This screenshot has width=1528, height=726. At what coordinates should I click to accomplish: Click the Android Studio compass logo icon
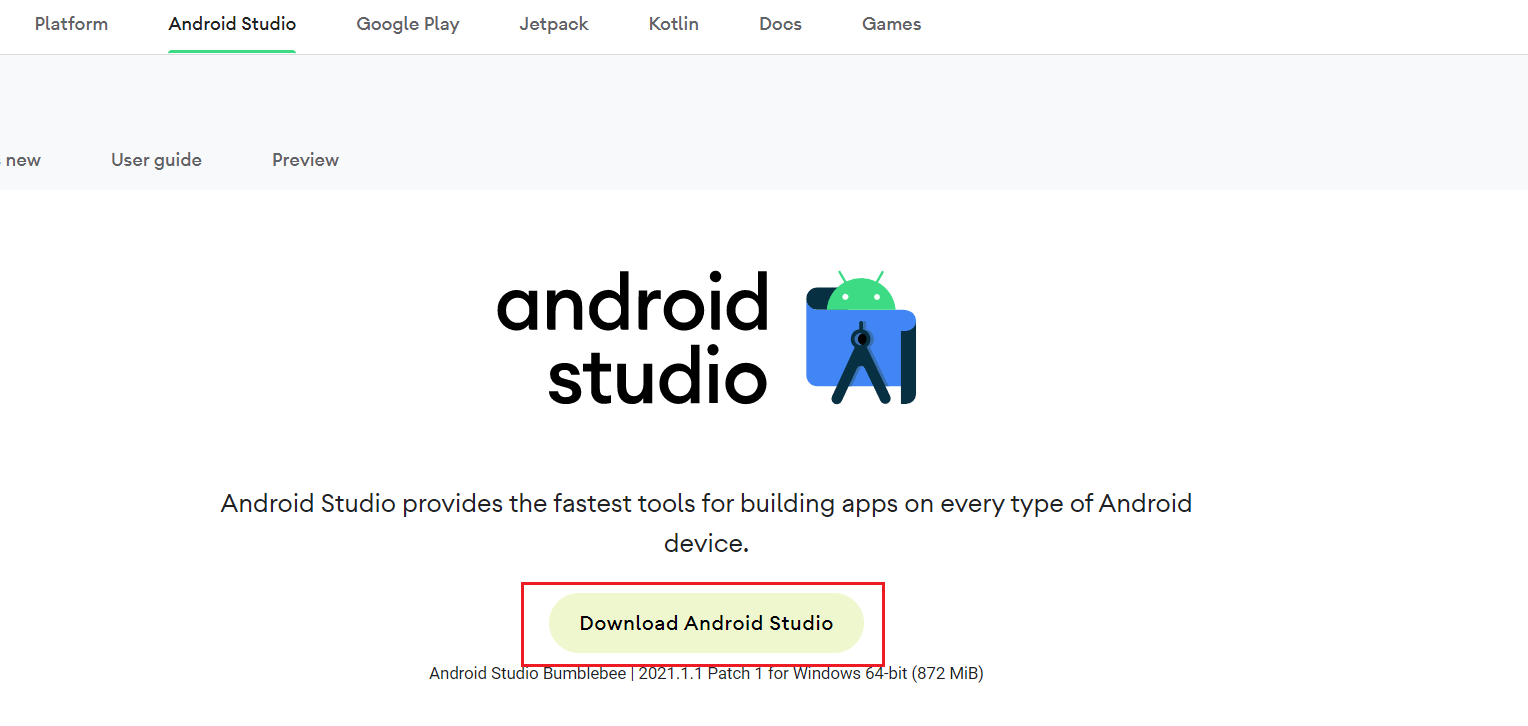(x=861, y=337)
